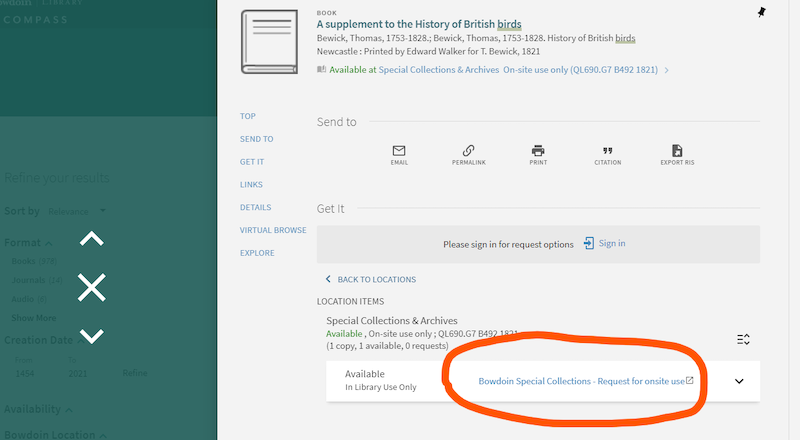Image resolution: width=800 pixels, height=440 pixels.
Task: Collapse the Bowdoin Location facet
Action: (x=55, y=435)
